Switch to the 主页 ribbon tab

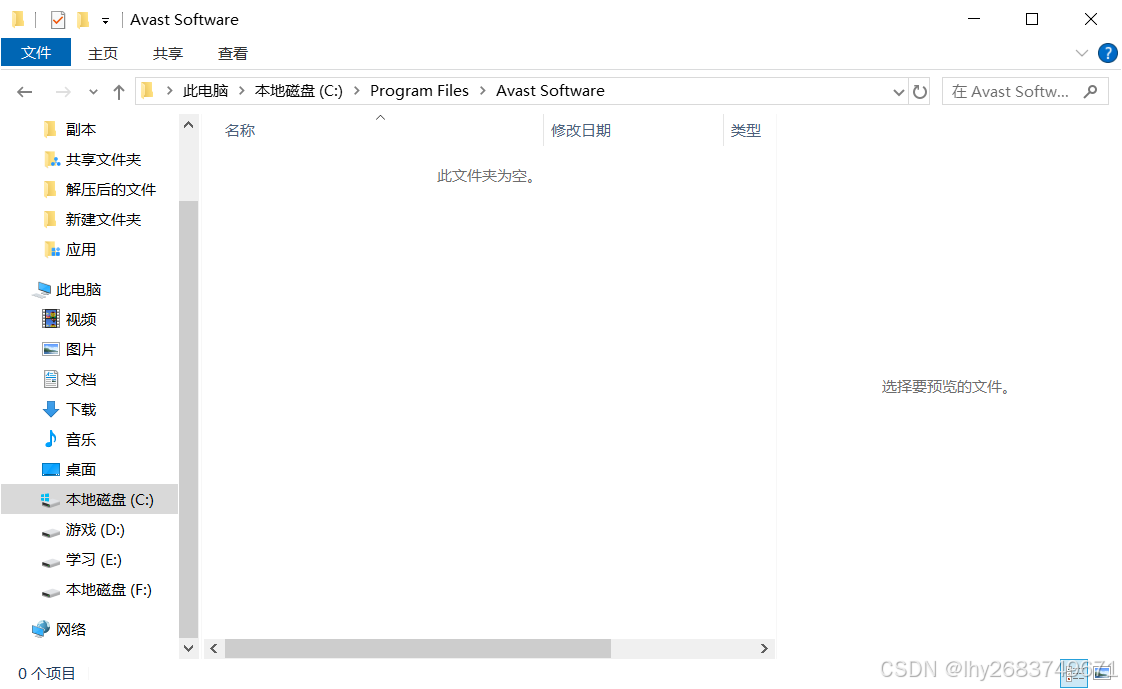[x=102, y=54]
